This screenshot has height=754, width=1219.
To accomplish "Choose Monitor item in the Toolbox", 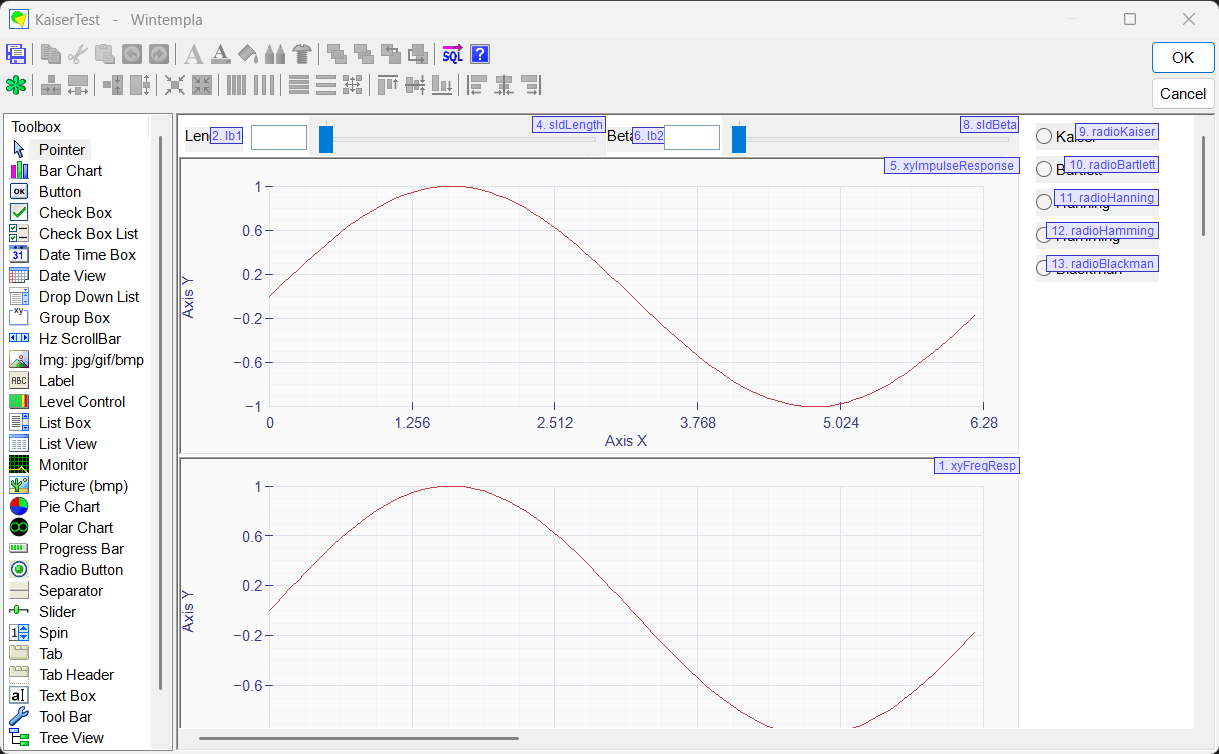I will pyautogui.click(x=63, y=464).
